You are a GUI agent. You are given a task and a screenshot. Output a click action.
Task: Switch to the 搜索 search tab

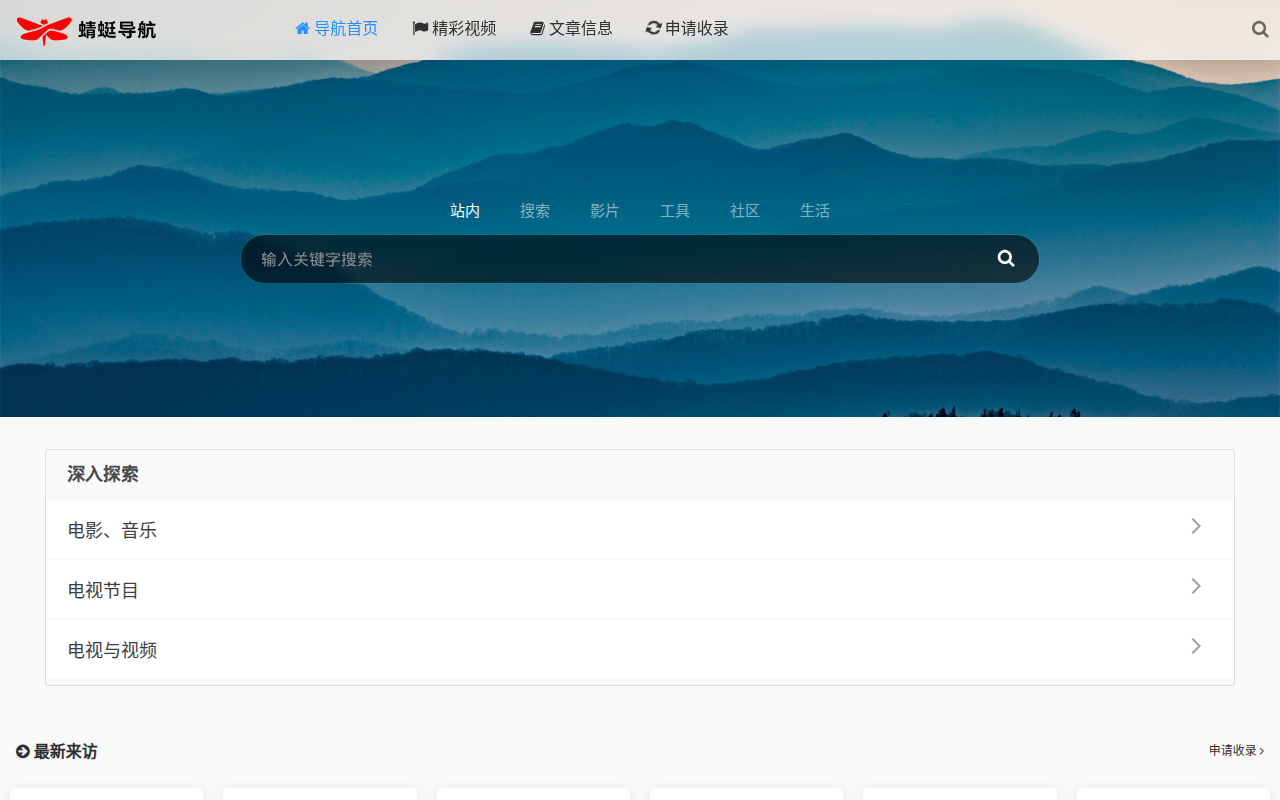coord(535,211)
